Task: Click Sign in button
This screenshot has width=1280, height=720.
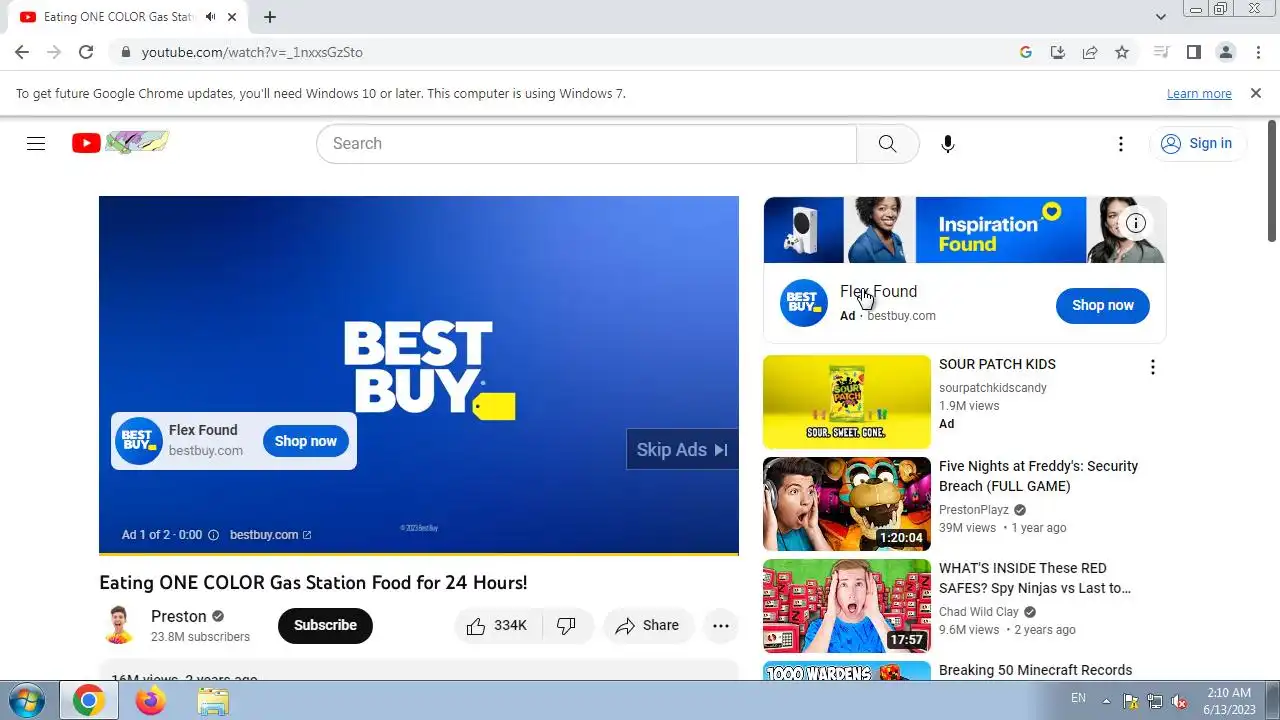Action: click(x=1197, y=143)
